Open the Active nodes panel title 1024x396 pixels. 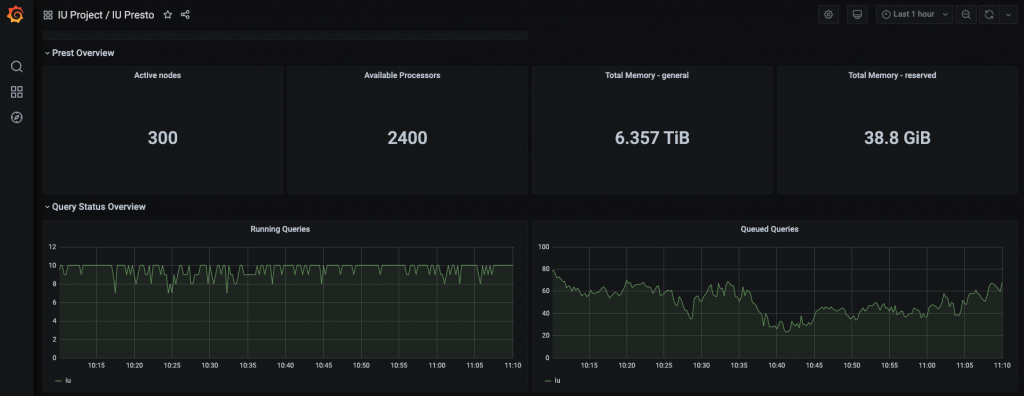pyautogui.click(x=157, y=75)
